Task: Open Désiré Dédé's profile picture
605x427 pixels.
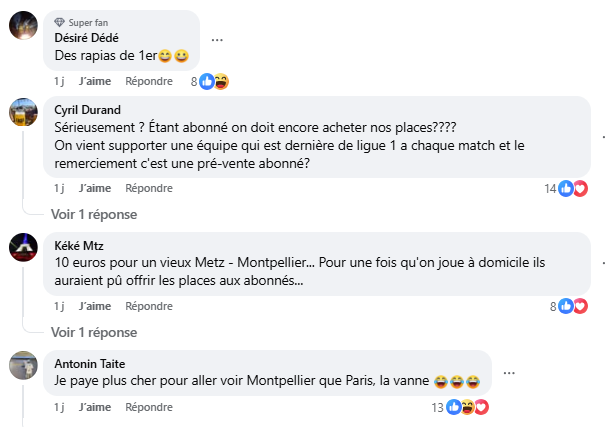Action: (24, 25)
